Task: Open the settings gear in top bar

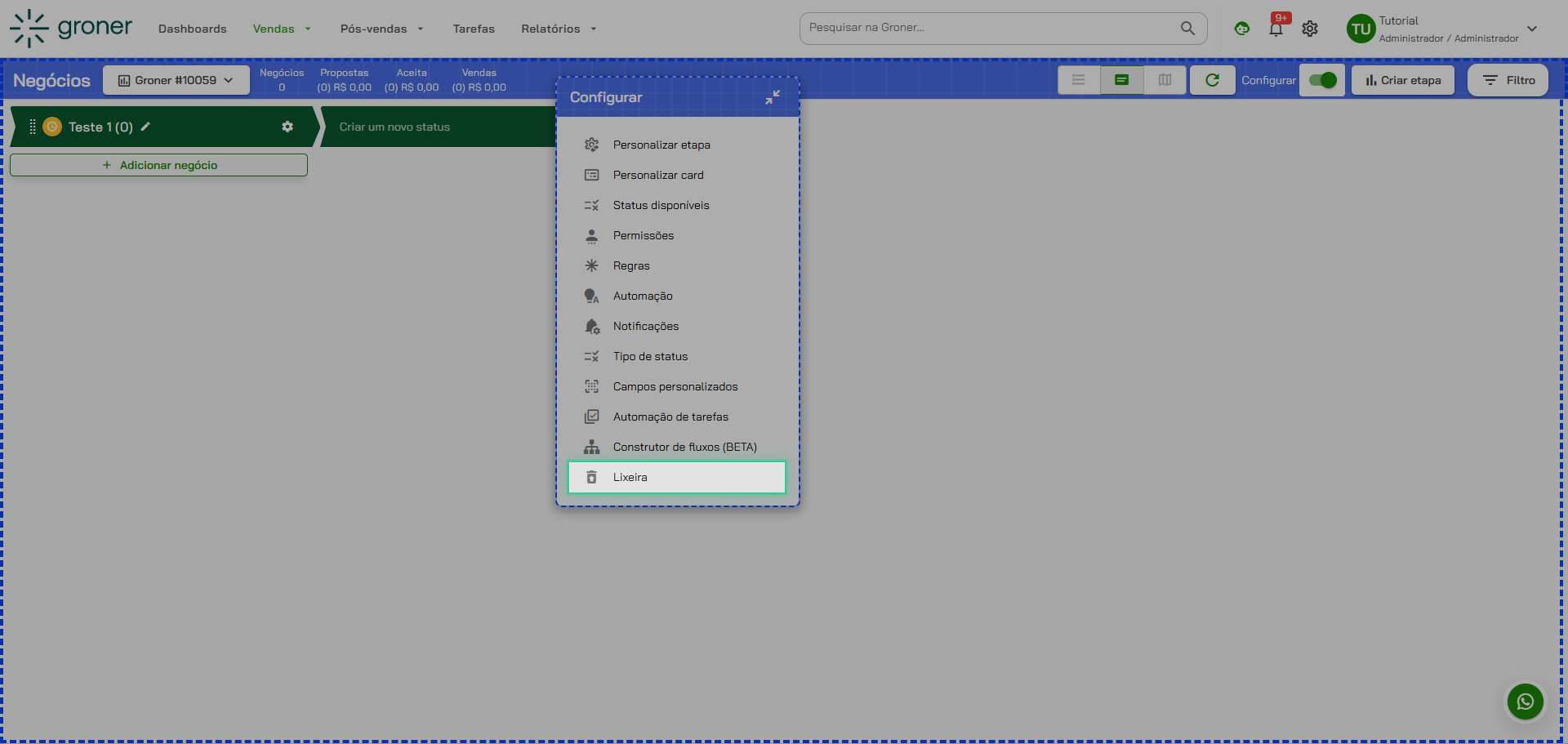Action: [x=1310, y=29]
